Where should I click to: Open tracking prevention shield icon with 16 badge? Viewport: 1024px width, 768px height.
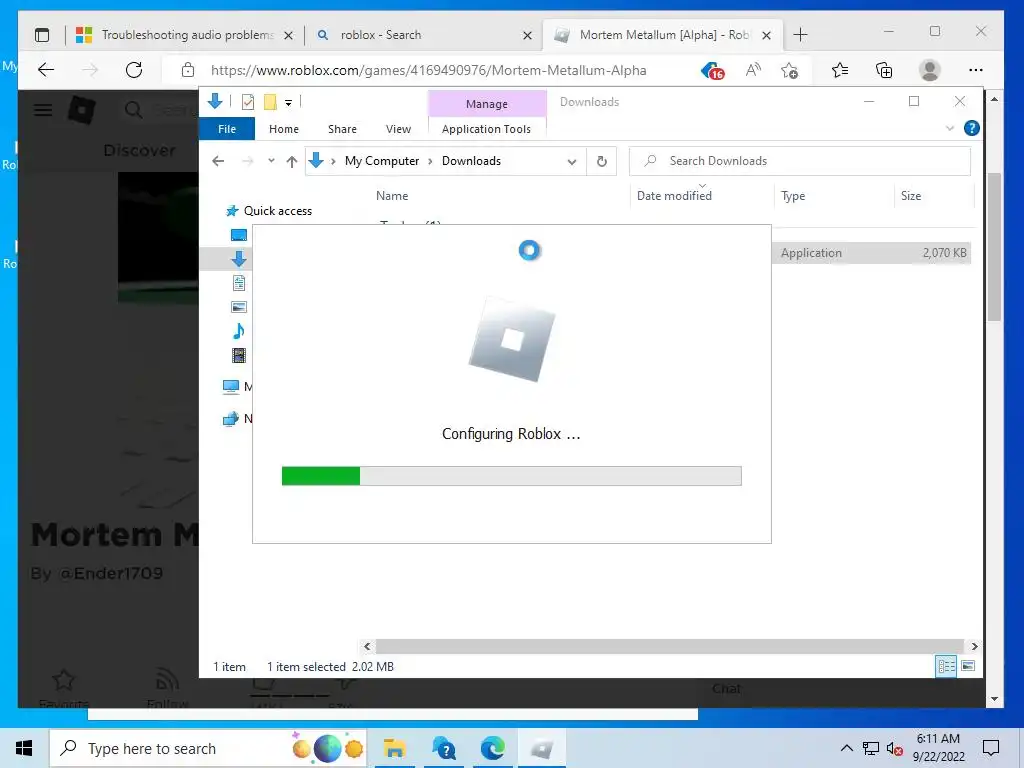712,71
